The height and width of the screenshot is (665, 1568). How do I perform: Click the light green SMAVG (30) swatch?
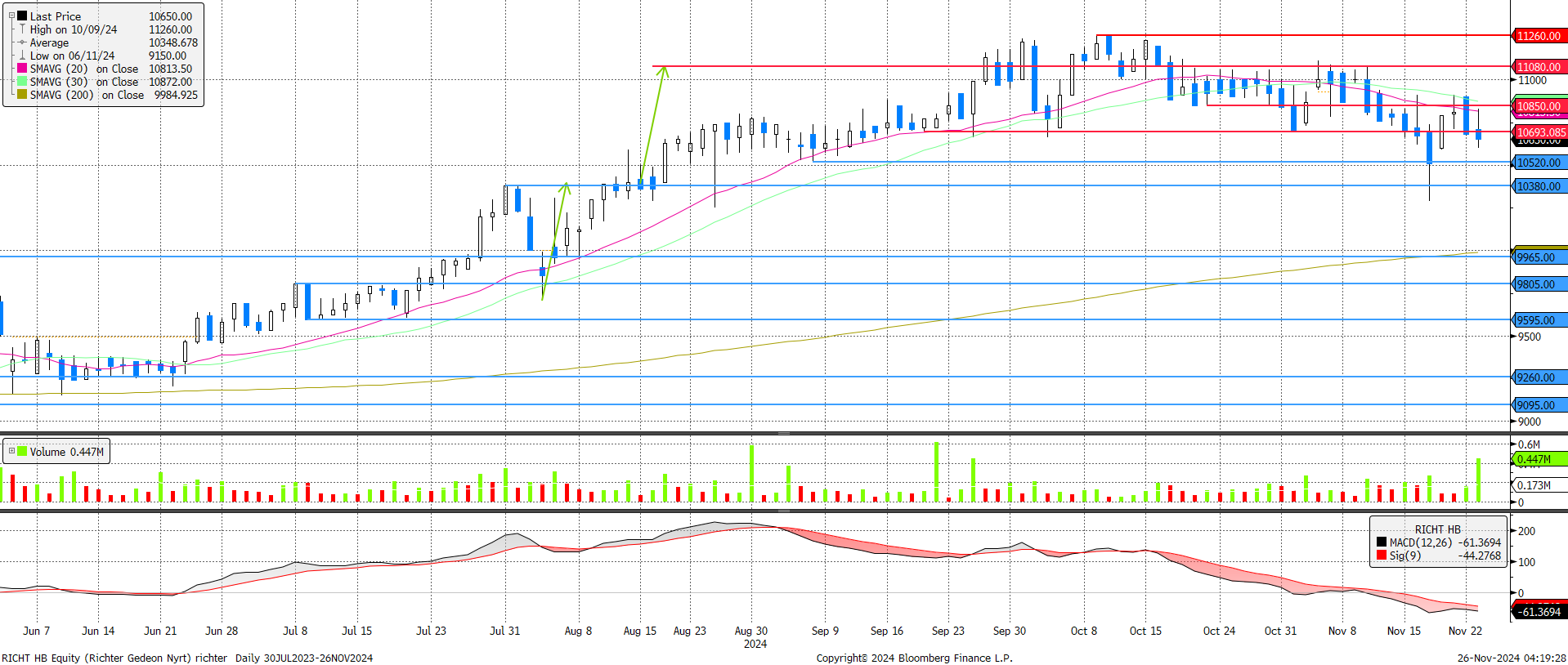[x=22, y=81]
